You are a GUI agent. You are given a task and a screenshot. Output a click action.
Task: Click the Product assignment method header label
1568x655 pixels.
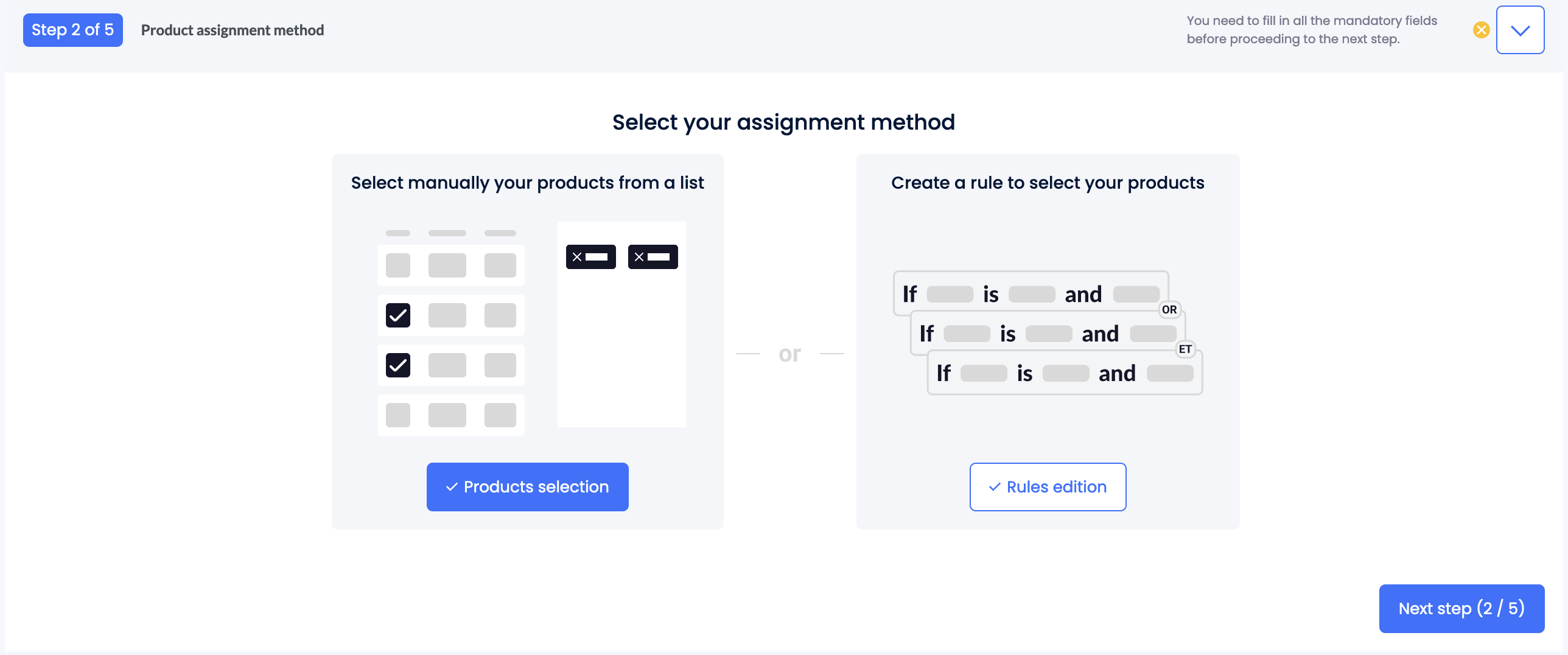[232, 30]
